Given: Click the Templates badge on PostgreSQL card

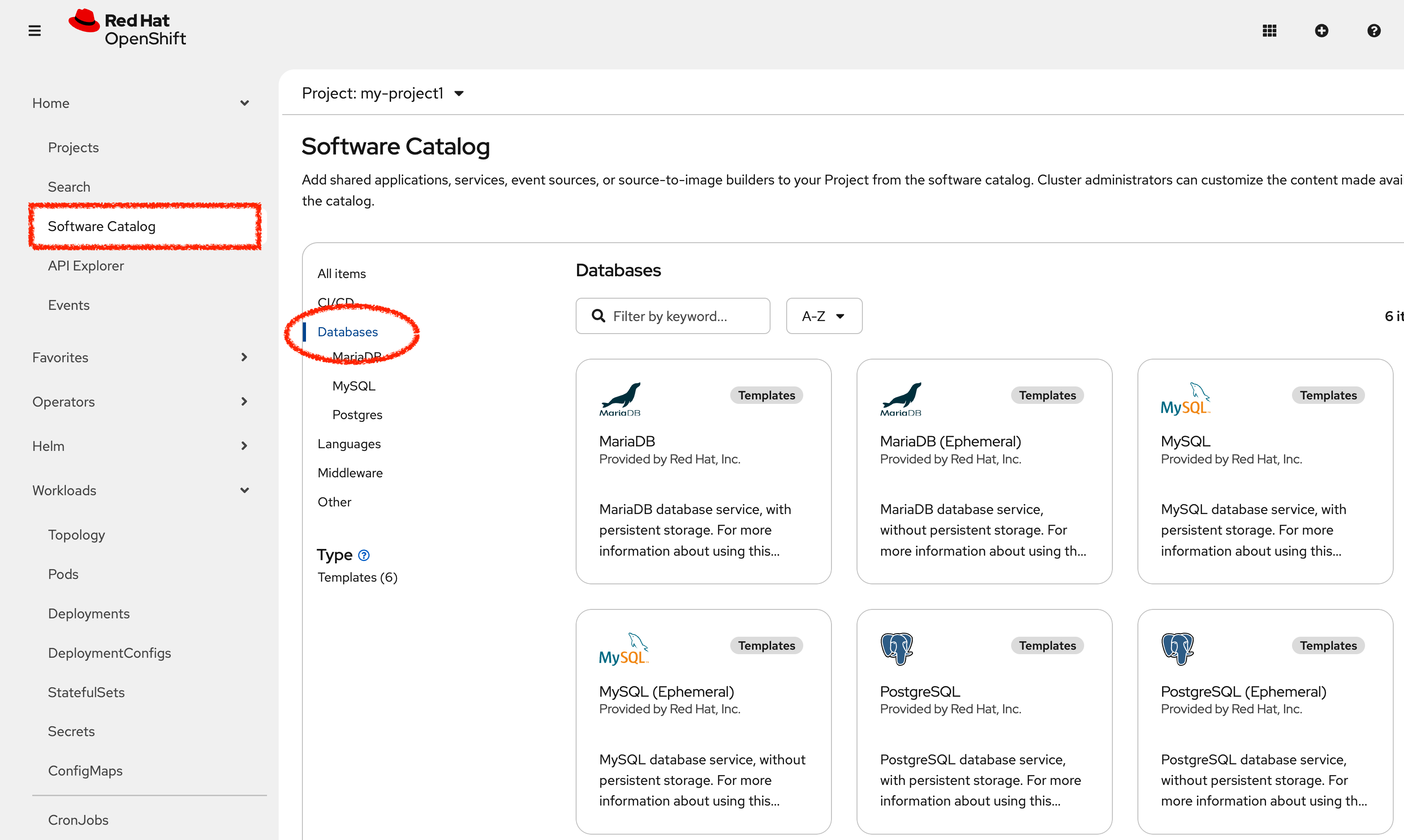Looking at the screenshot, I should [1047, 645].
